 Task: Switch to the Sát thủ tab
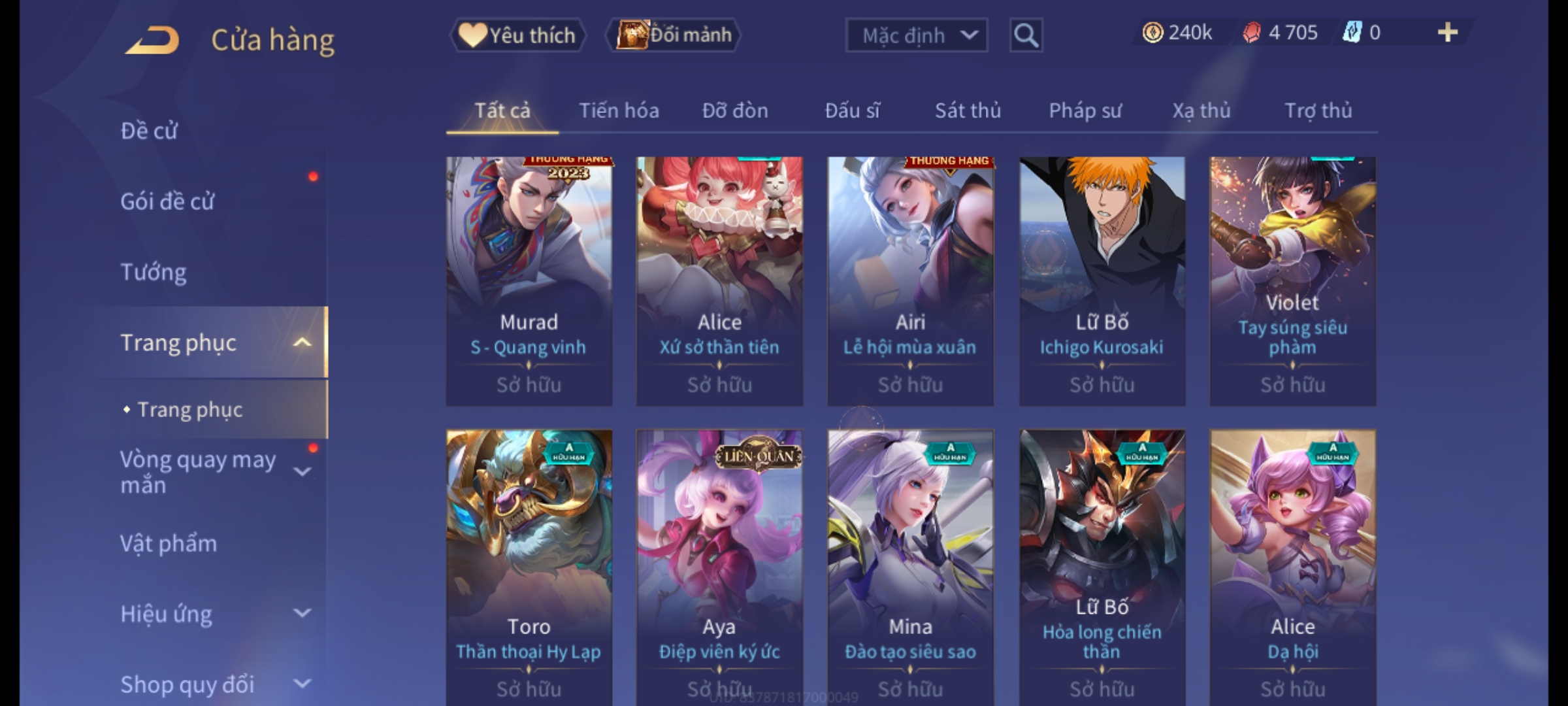(x=968, y=110)
